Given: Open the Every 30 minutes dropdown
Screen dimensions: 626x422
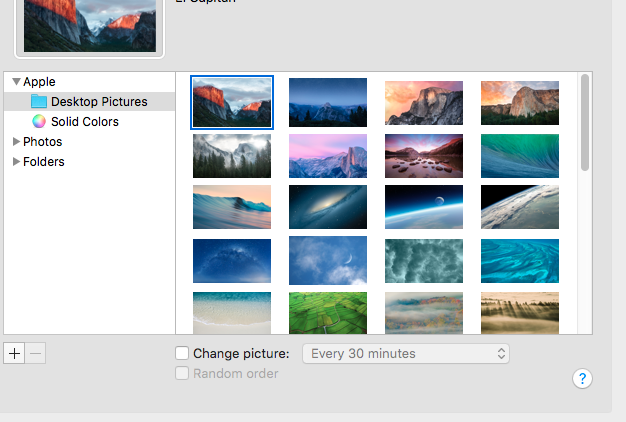Looking at the screenshot, I should click(406, 353).
